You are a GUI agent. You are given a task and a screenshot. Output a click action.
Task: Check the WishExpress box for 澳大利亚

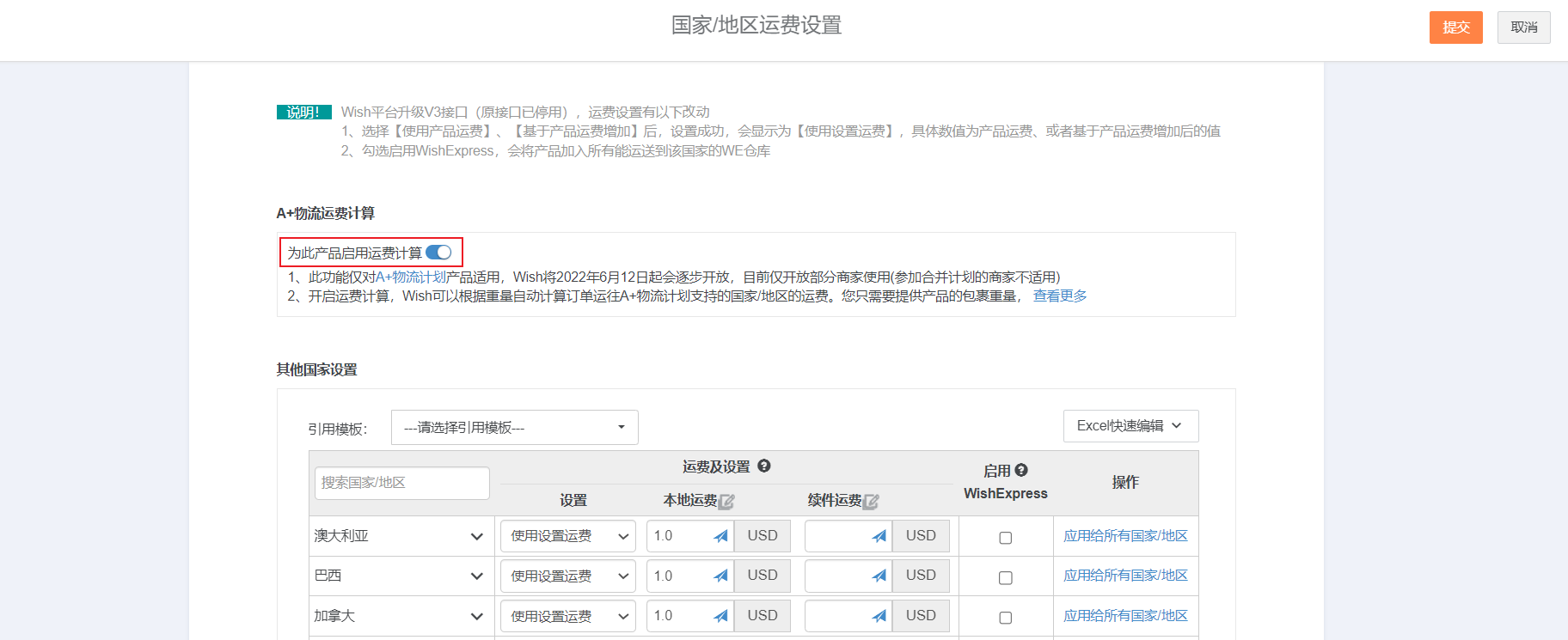pos(1005,538)
